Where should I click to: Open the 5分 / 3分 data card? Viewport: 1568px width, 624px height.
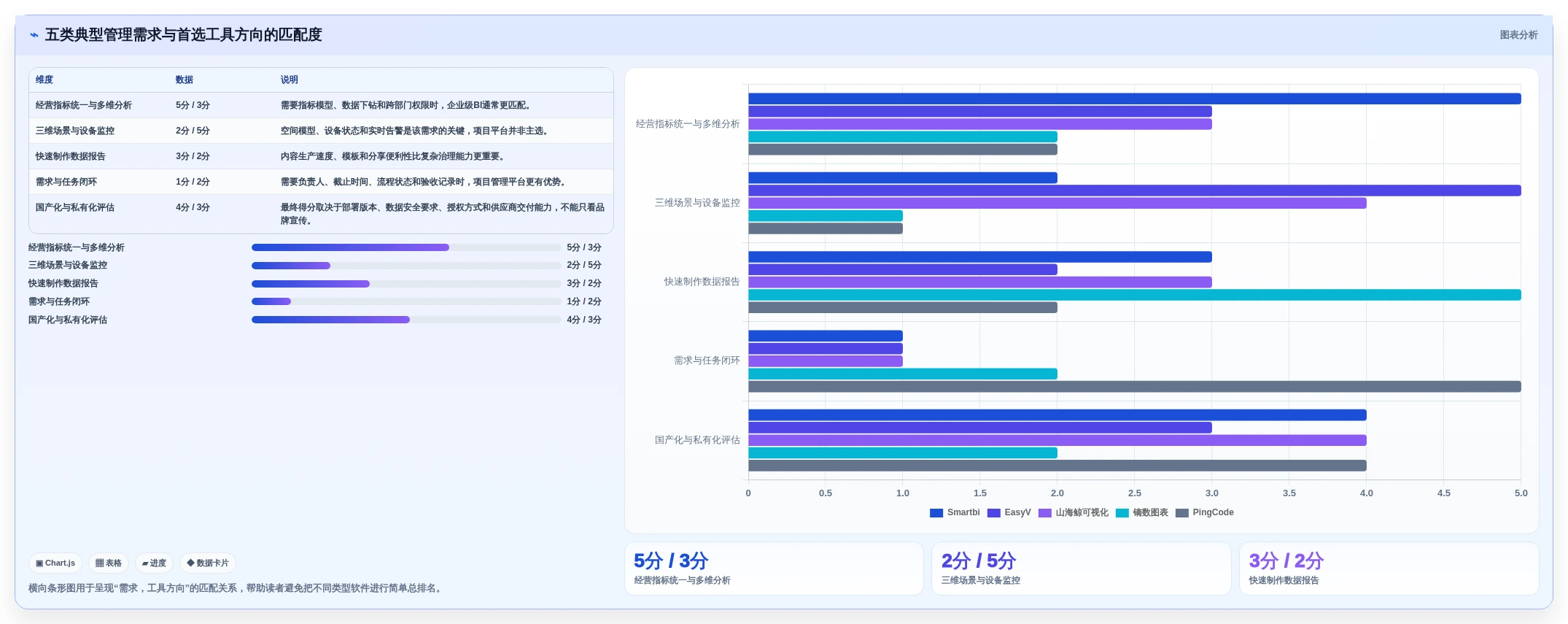coord(774,569)
